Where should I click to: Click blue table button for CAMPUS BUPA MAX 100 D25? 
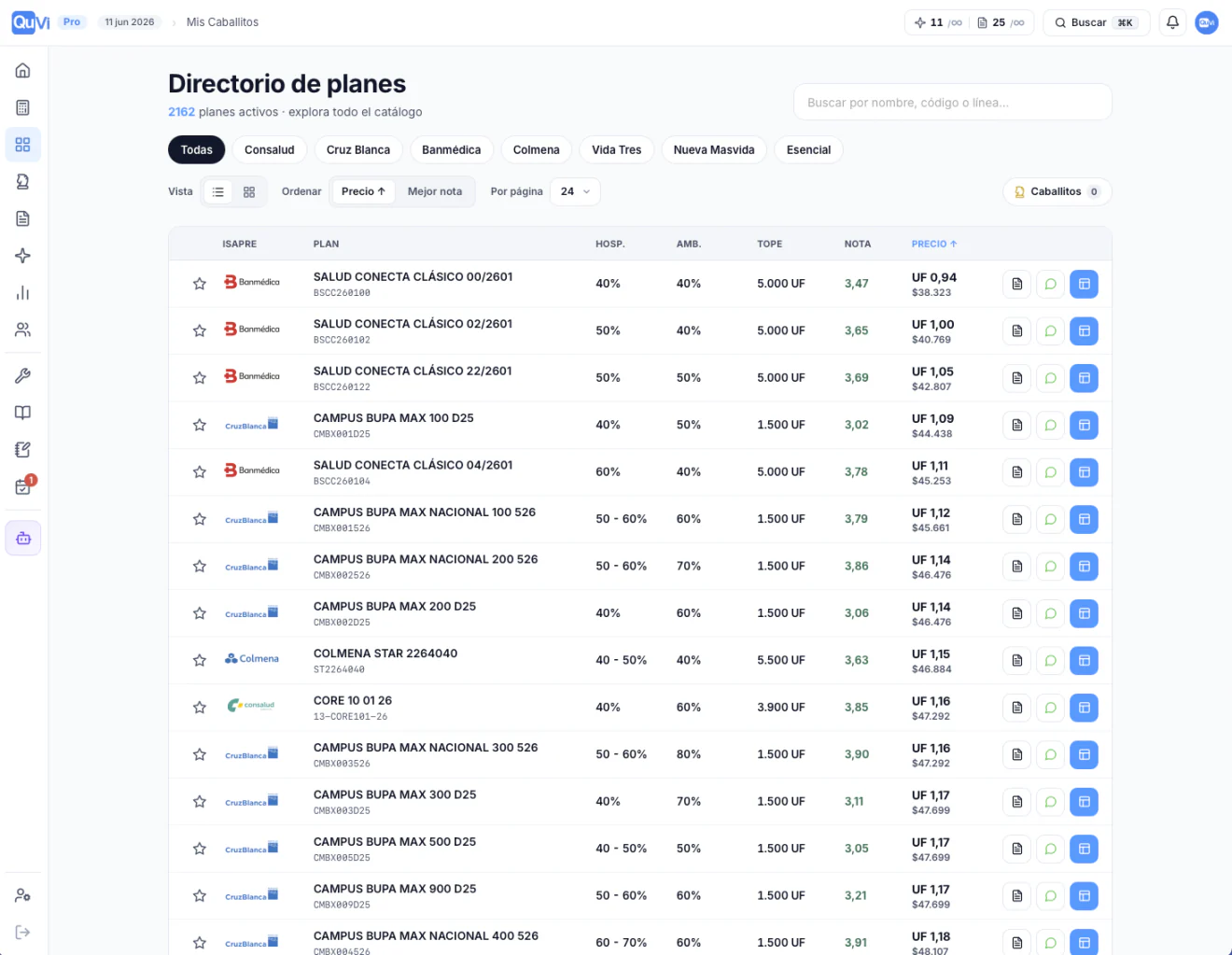click(x=1084, y=425)
